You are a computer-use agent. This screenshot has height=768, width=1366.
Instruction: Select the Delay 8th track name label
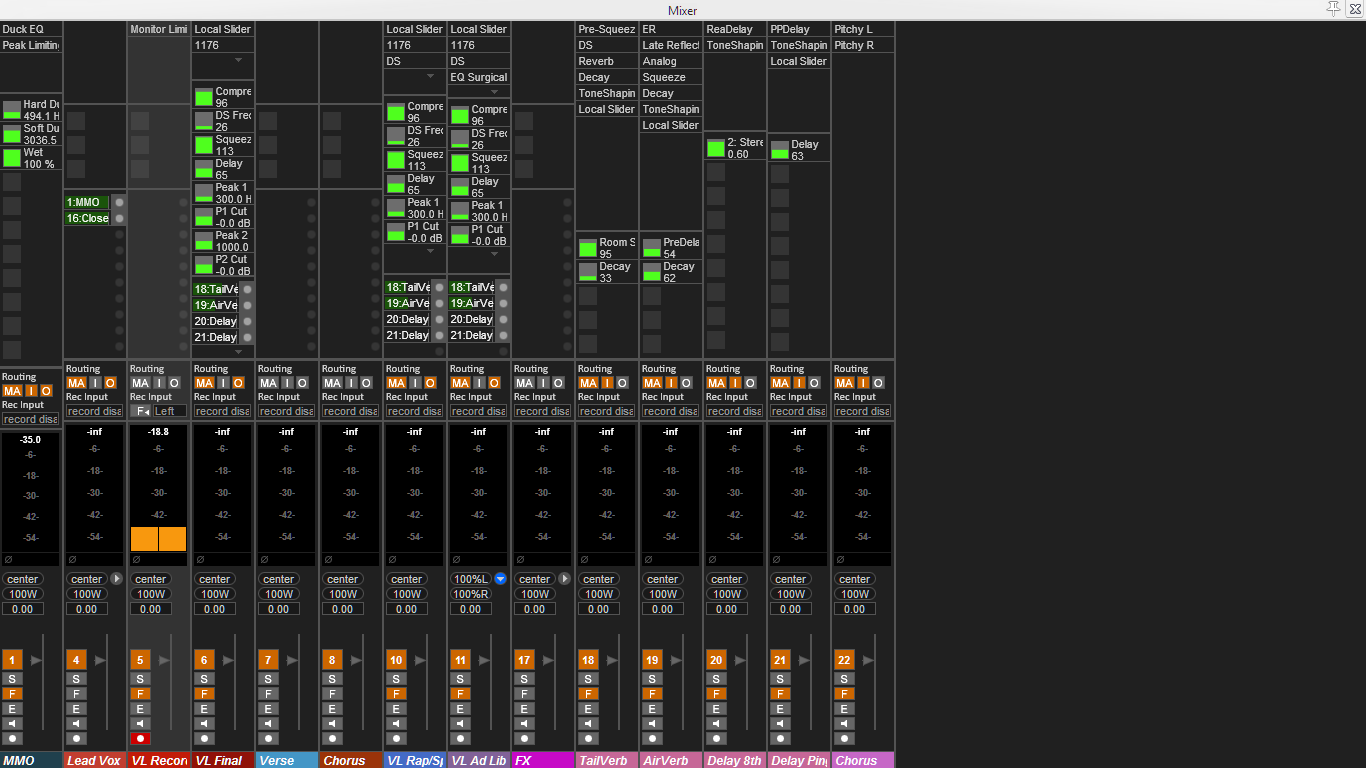coord(734,761)
